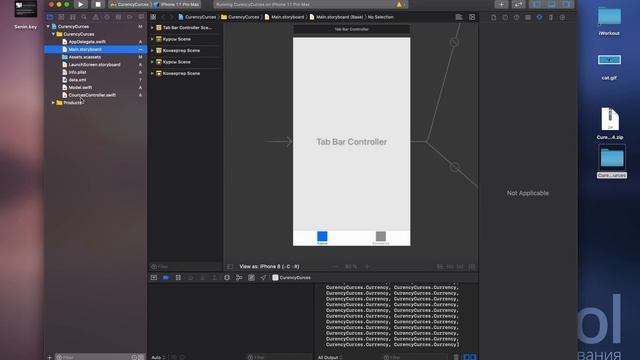This screenshot has width=640, height=360.
Task: Expand the first Конвертер Scene
Action: (x=152, y=51)
